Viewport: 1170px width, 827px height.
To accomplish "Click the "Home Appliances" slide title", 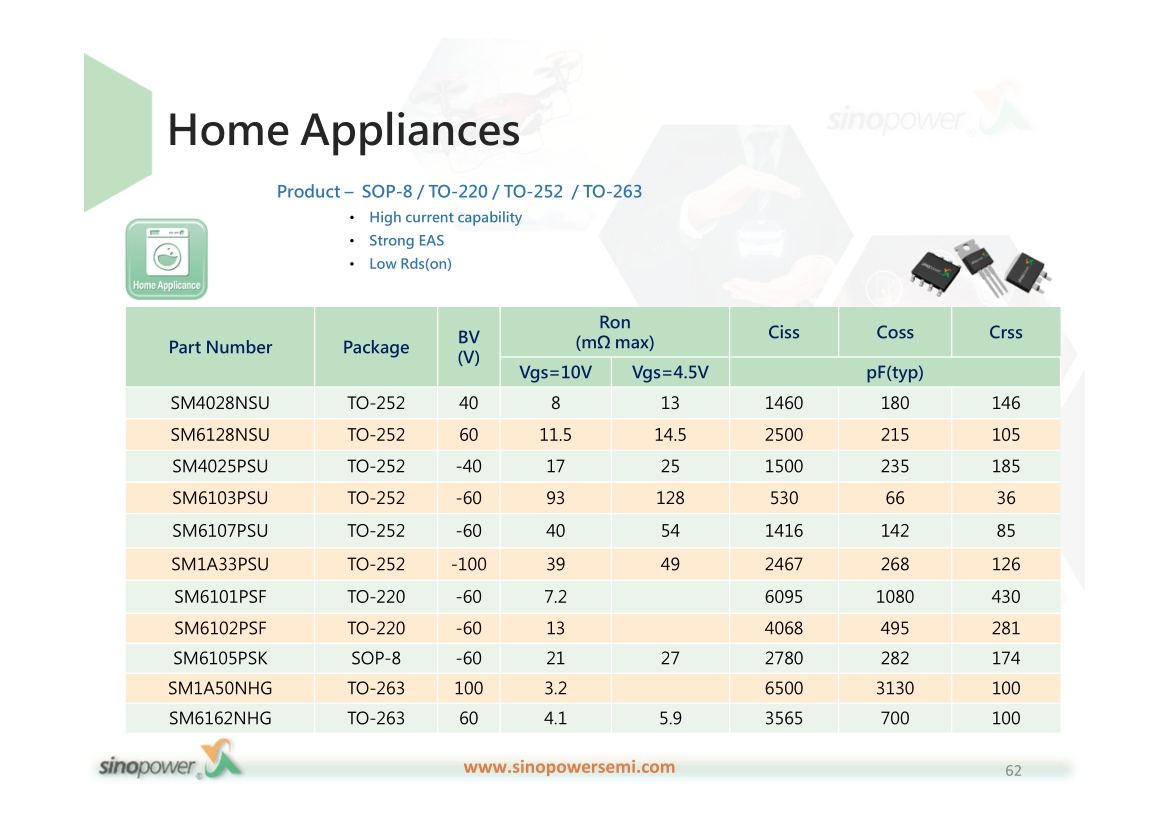I will [x=343, y=130].
